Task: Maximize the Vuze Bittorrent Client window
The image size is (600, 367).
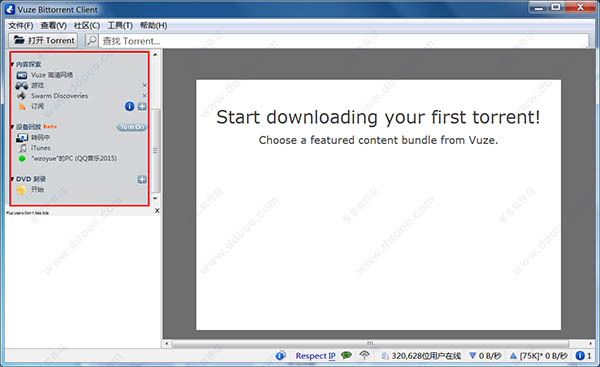Action: click(556, 7)
